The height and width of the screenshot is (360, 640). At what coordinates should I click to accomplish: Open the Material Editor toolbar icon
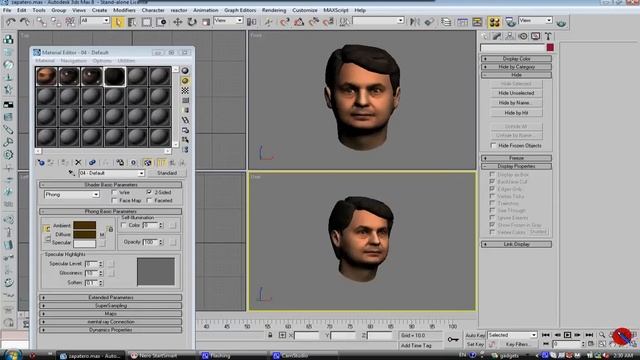[494, 22]
